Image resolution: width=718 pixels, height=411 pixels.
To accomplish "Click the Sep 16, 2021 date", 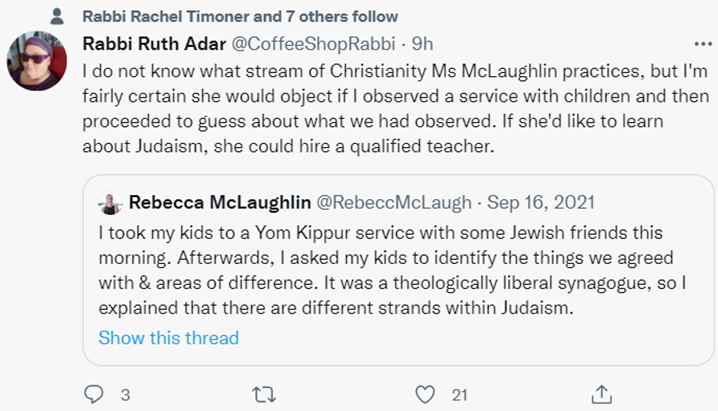I will point(541,202).
